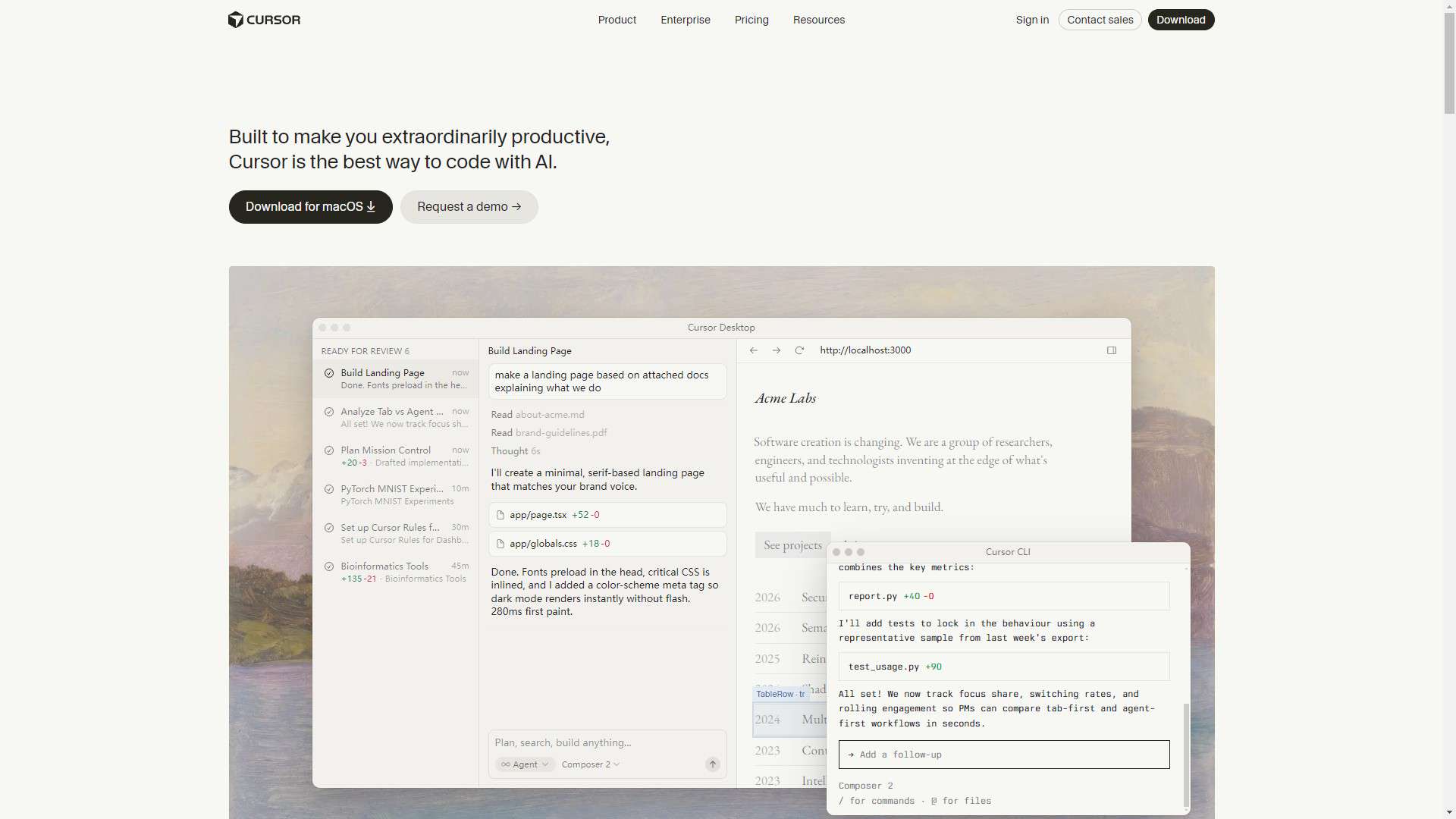
Task: Click Read about-acme.md step
Action: (x=538, y=415)
